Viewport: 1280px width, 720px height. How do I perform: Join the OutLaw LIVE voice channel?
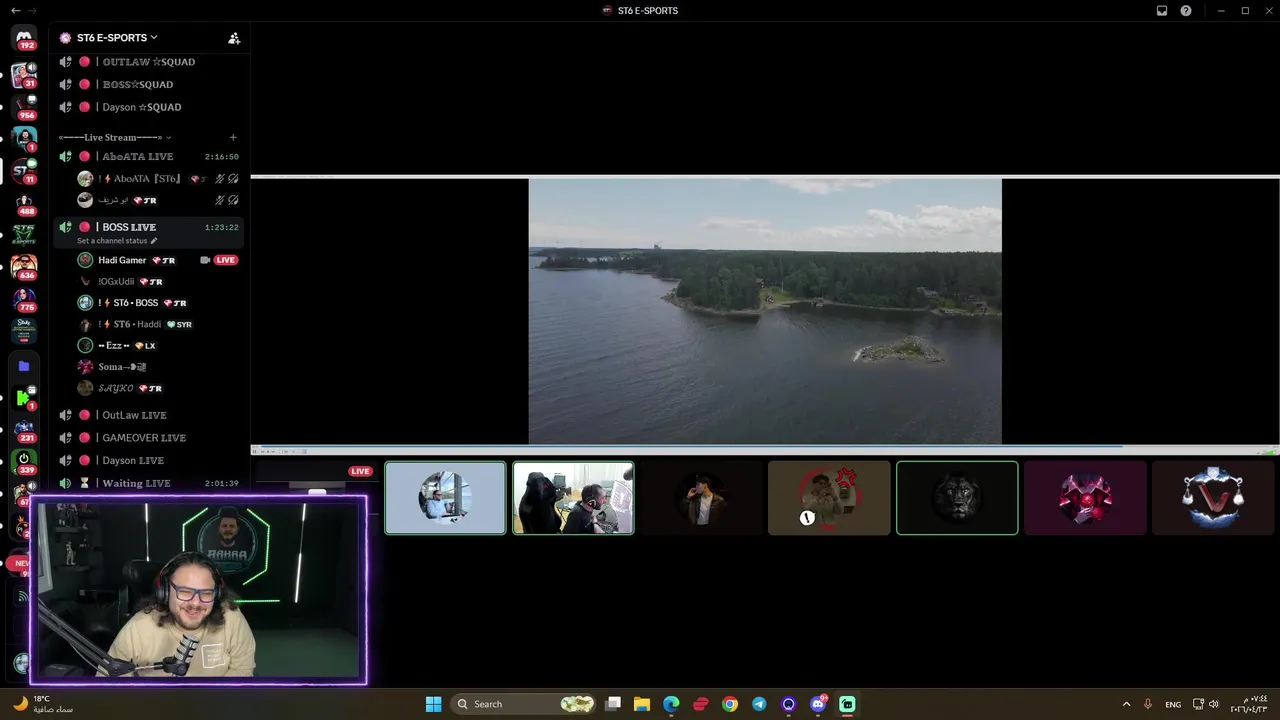pos(149,415)
